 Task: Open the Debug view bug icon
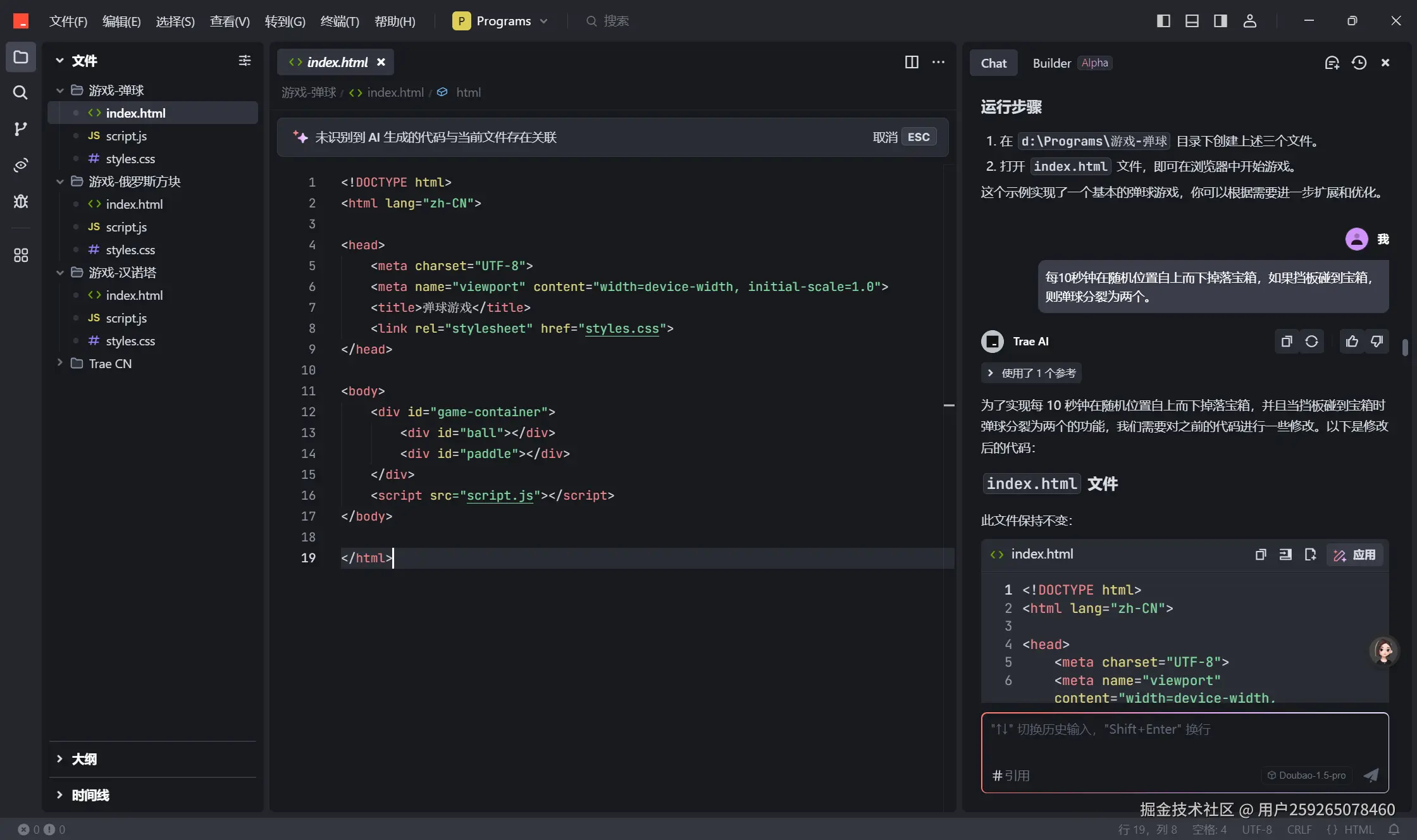[x=20, y=201]
